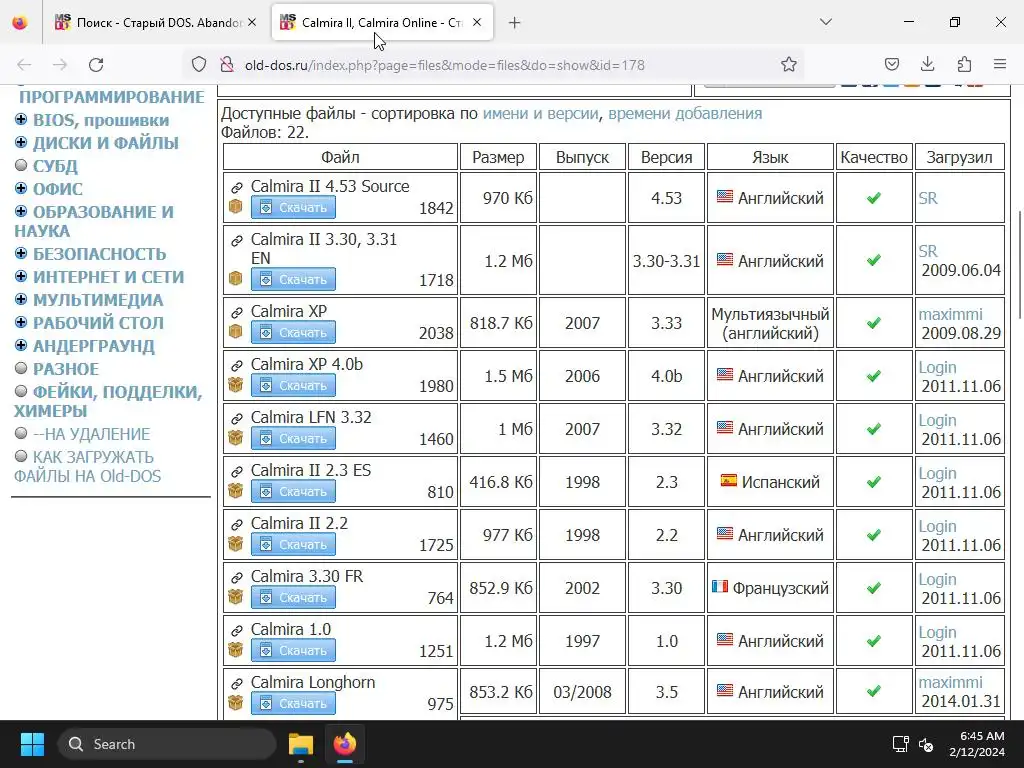
Task: Close the Поиск - Старый DOS tab
Action: (x=252, y=23)
